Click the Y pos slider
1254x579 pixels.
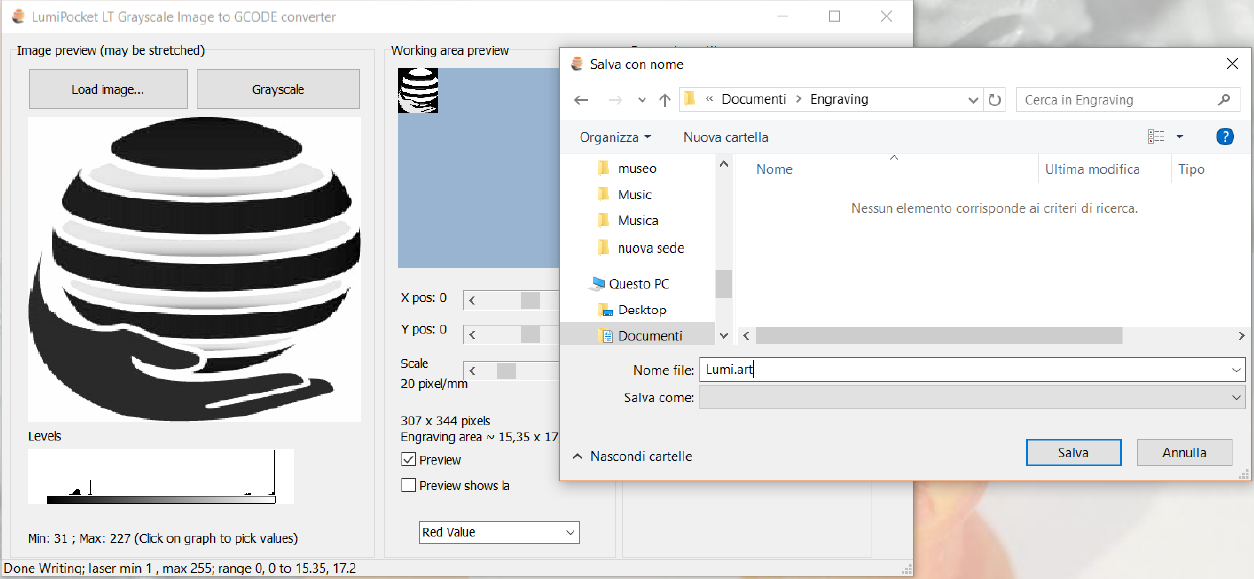click(x=530, y=334)
